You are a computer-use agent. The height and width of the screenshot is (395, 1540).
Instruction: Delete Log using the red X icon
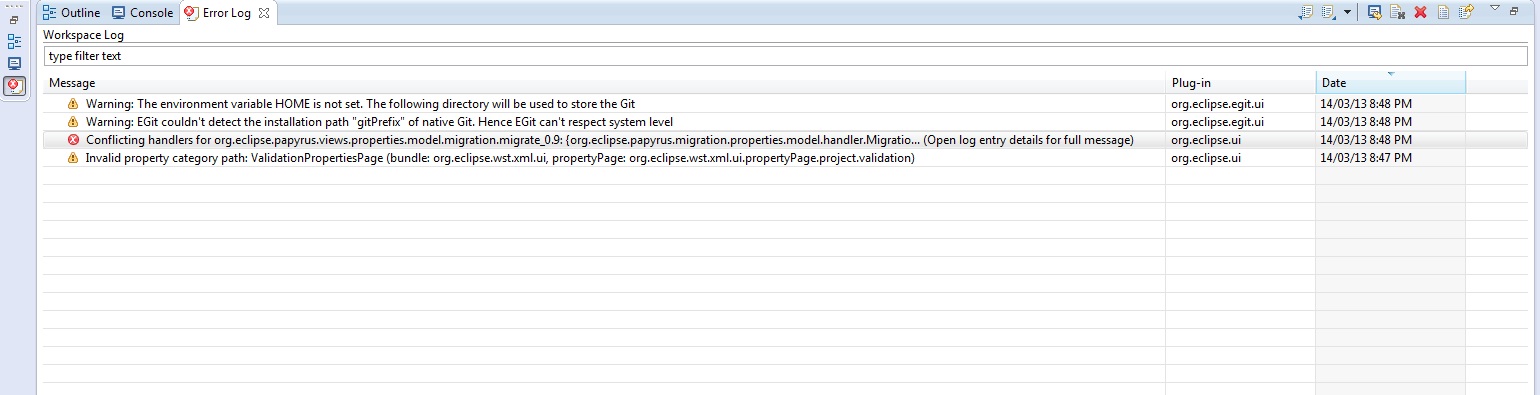pos(1420,12)
